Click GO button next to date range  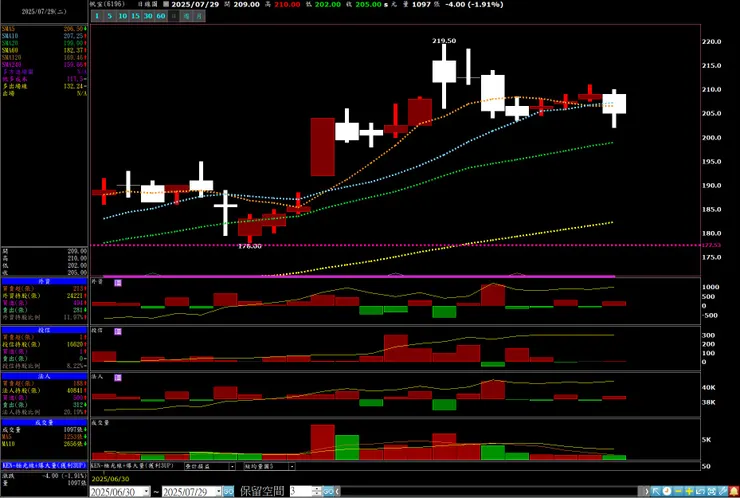228,491
